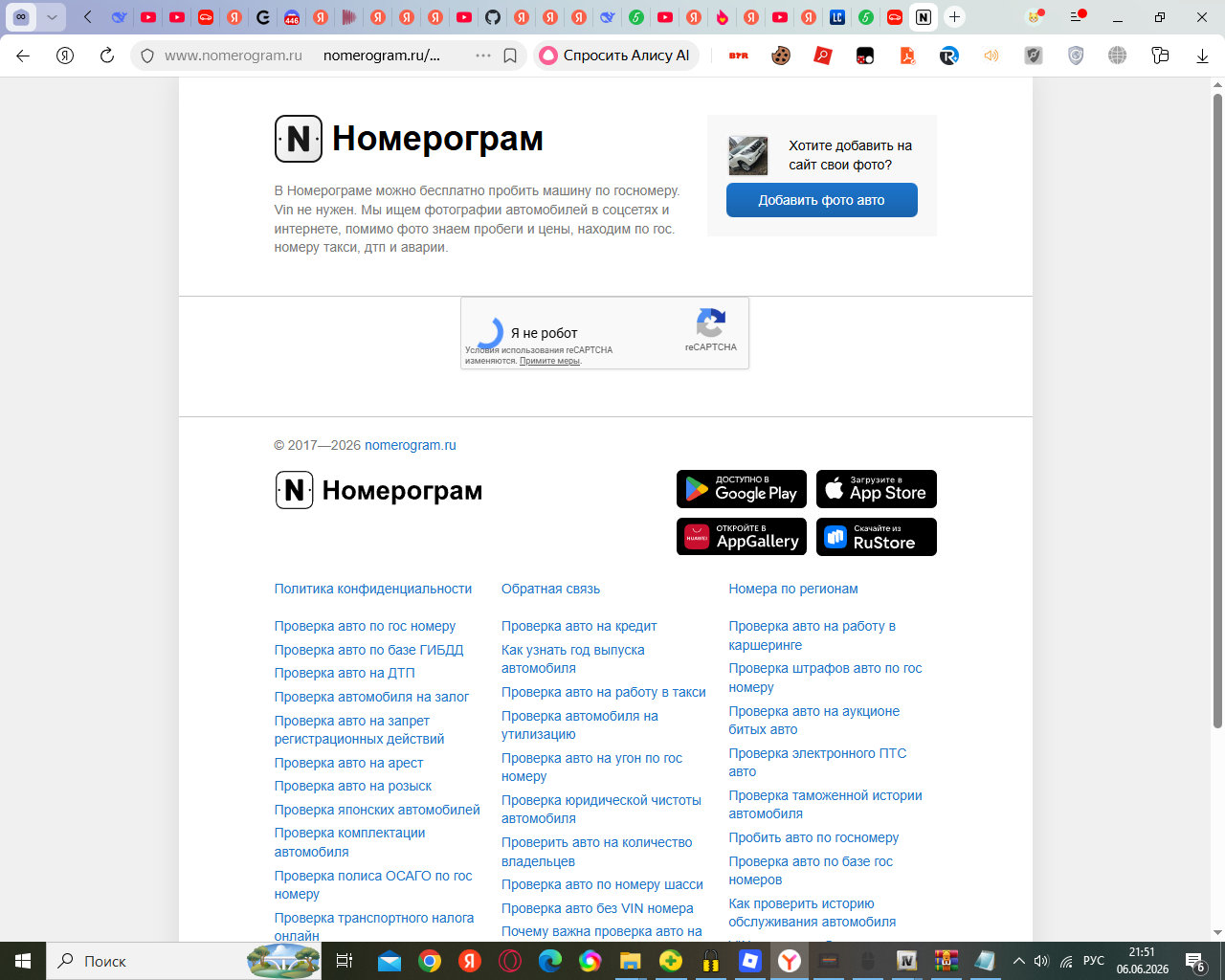Screen dimensions: 1225x980
Task: Open "Проверка авто без VIN номера" link
Action: 597,908
